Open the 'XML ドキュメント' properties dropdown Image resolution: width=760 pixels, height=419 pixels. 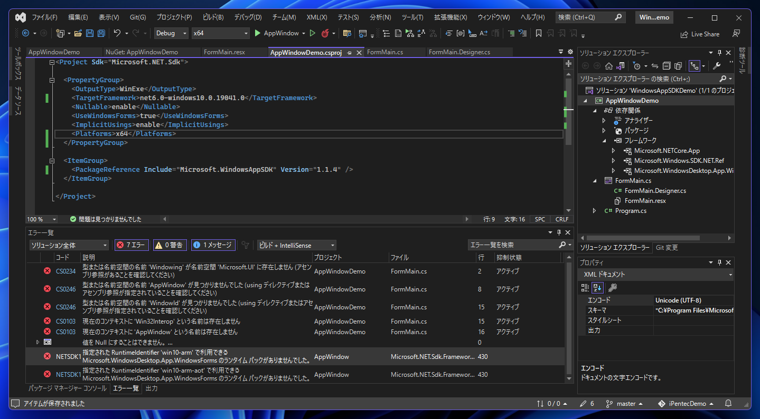tap(657, 274)
